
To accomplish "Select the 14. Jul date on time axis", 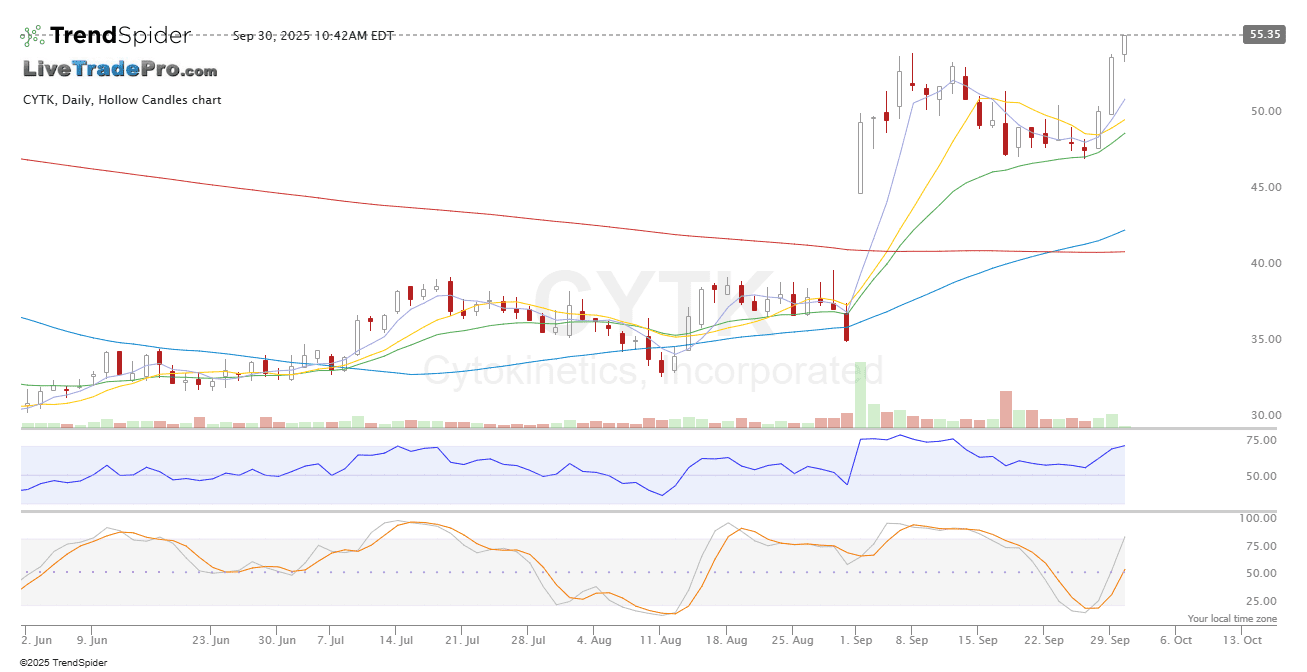I will click(397, 640).
